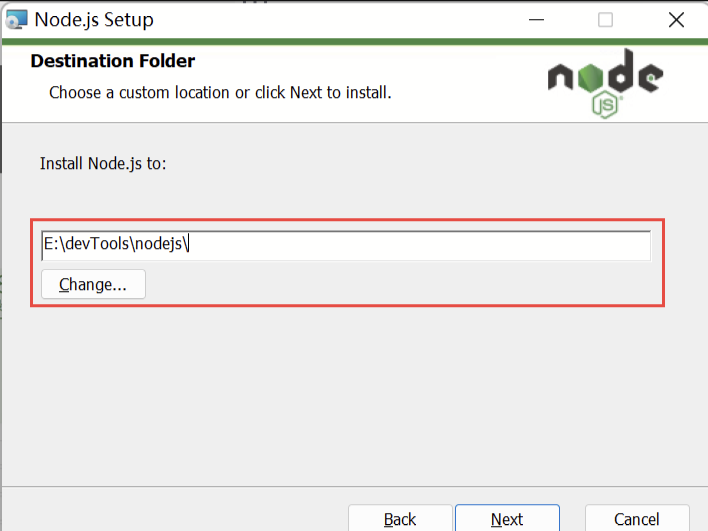The width and height of the screenshot is (708, 531).
Task: Click the green JS hexagon badge
Action: point(604,104)
